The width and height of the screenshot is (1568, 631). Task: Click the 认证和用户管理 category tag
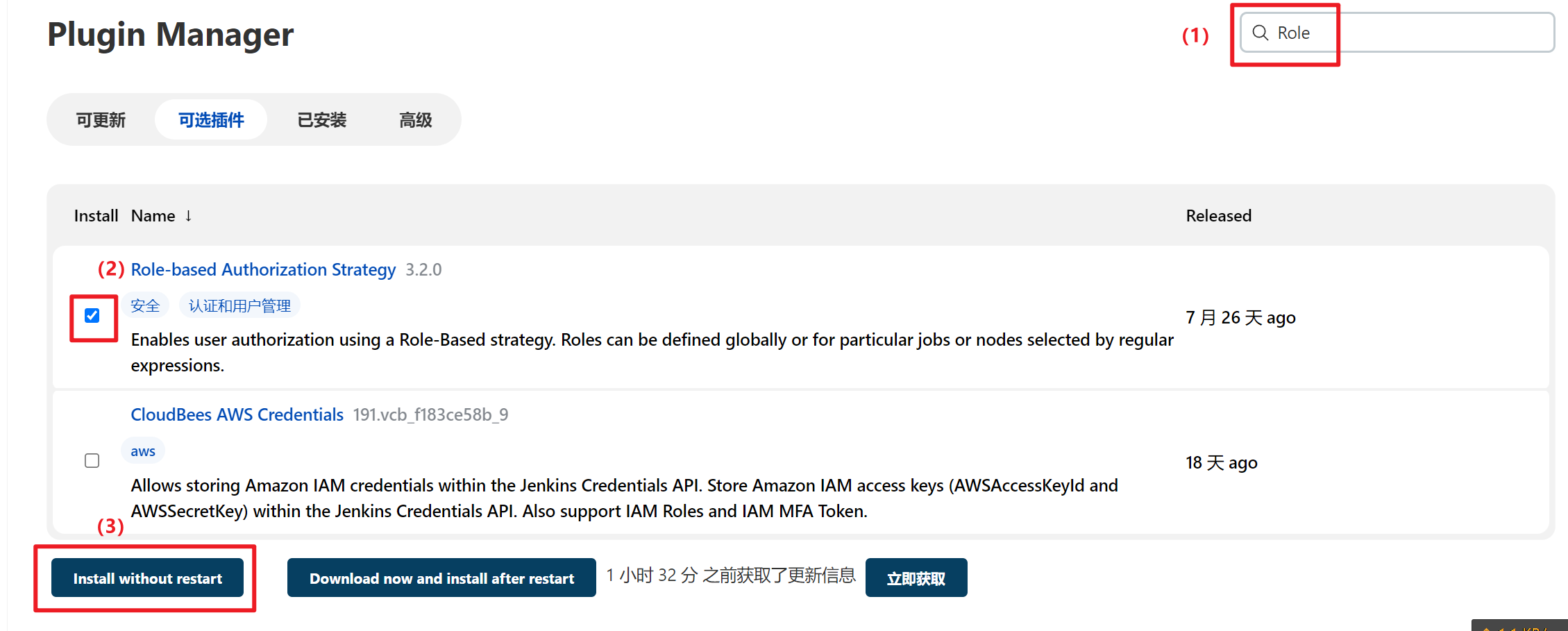click(239, 305)
